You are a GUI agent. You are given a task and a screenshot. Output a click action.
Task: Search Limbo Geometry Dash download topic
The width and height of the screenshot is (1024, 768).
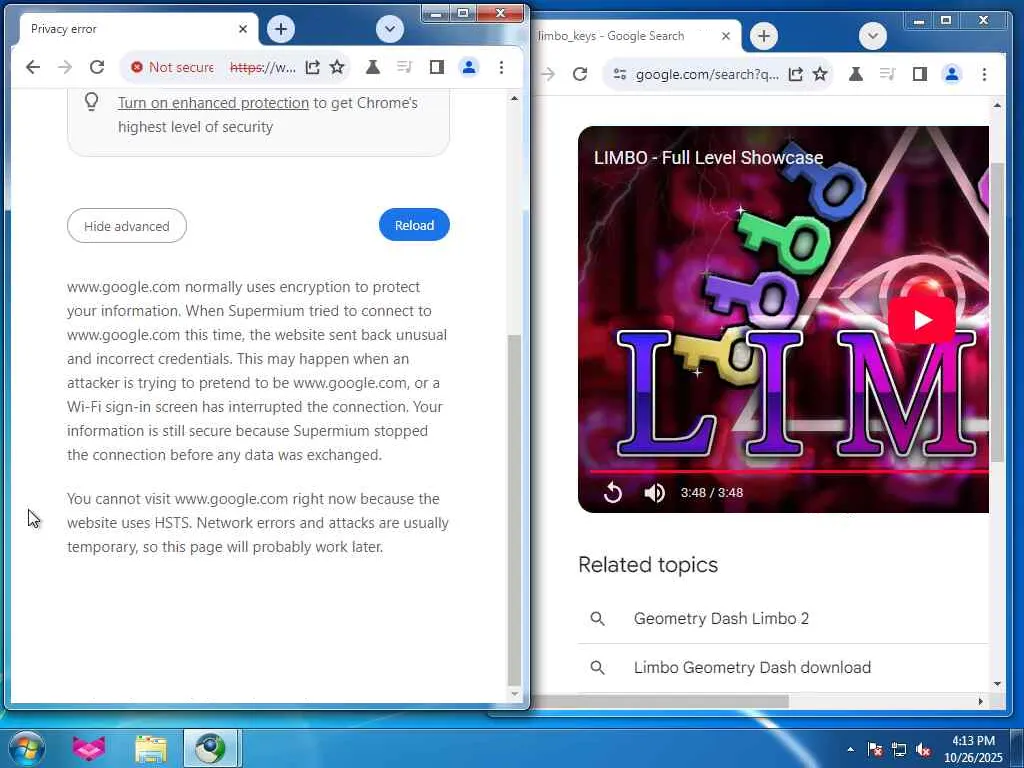(782, 667)
